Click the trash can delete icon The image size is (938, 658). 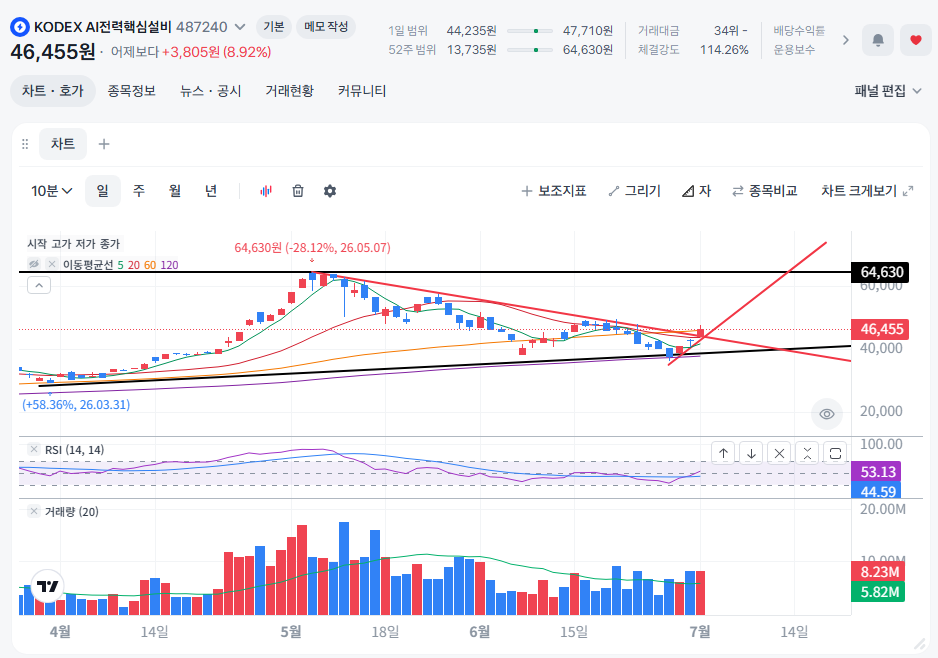[298, 191]
